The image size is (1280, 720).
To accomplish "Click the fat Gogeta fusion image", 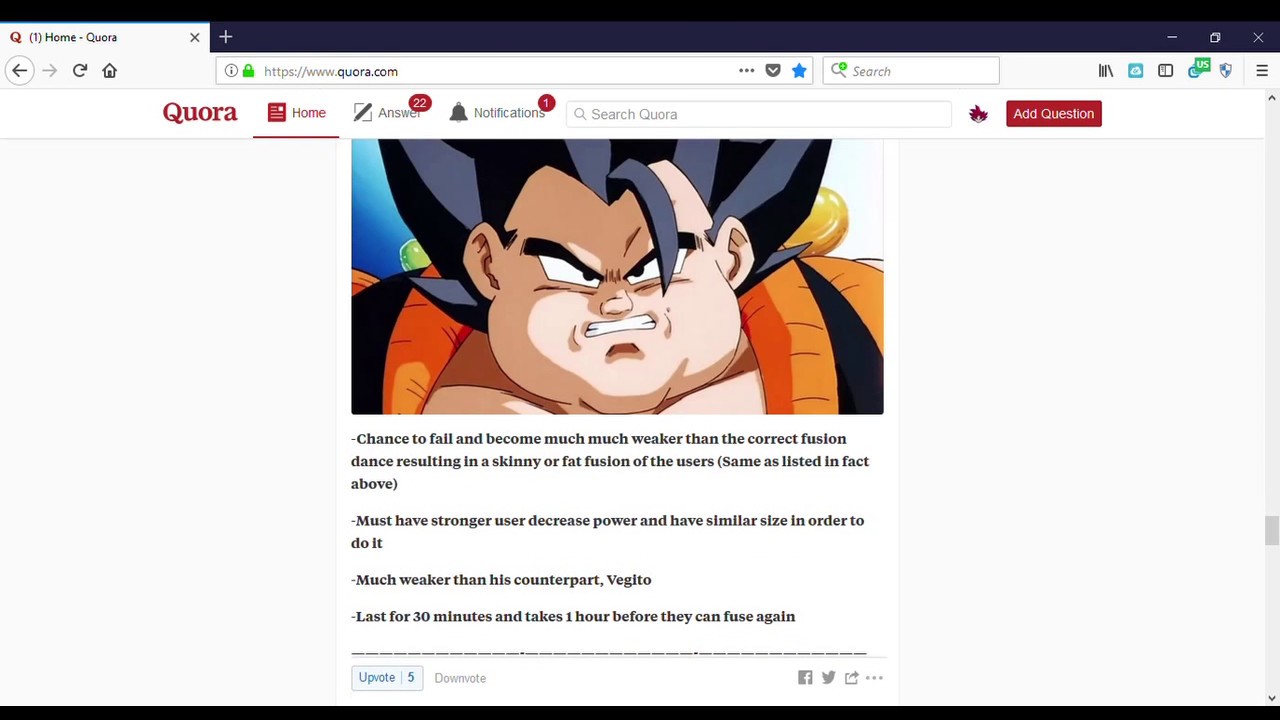I will point(617,276).
